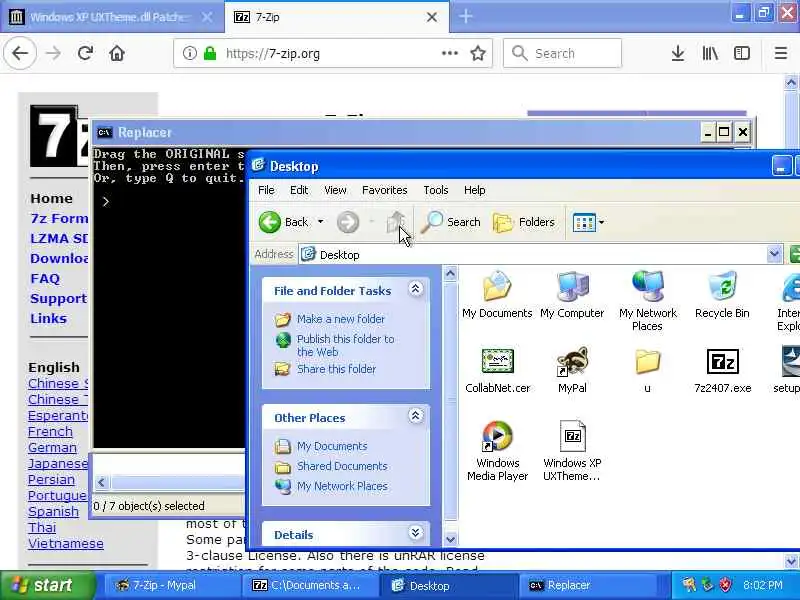The width and height of the screenshot is (800, 600).
Task: Click the browser home button
Action: click(117, 53)
